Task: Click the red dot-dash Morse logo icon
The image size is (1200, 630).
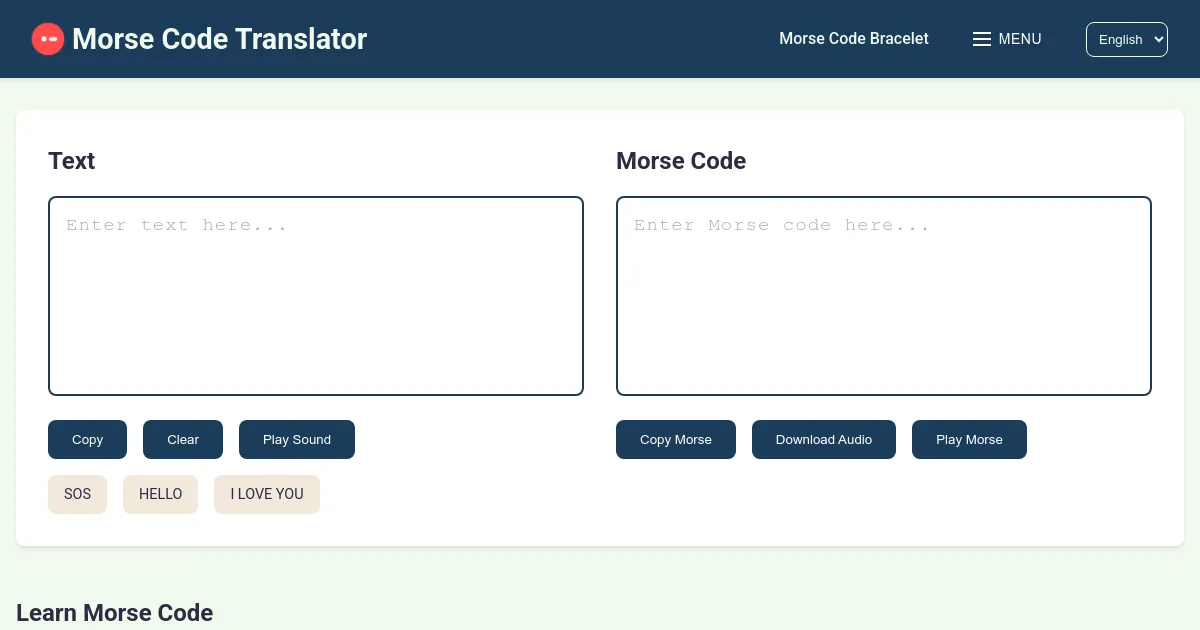Action: point(48,39)
